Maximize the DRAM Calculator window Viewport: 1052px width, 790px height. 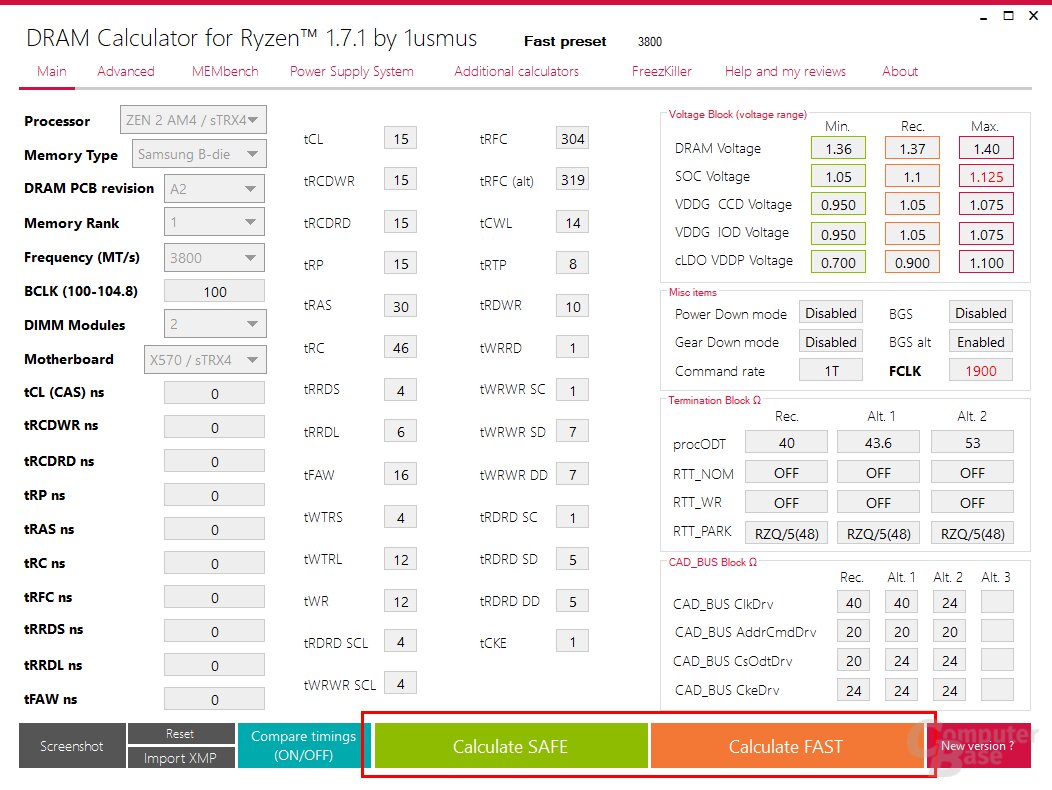pyautogui.click(x=1008, y=15)
